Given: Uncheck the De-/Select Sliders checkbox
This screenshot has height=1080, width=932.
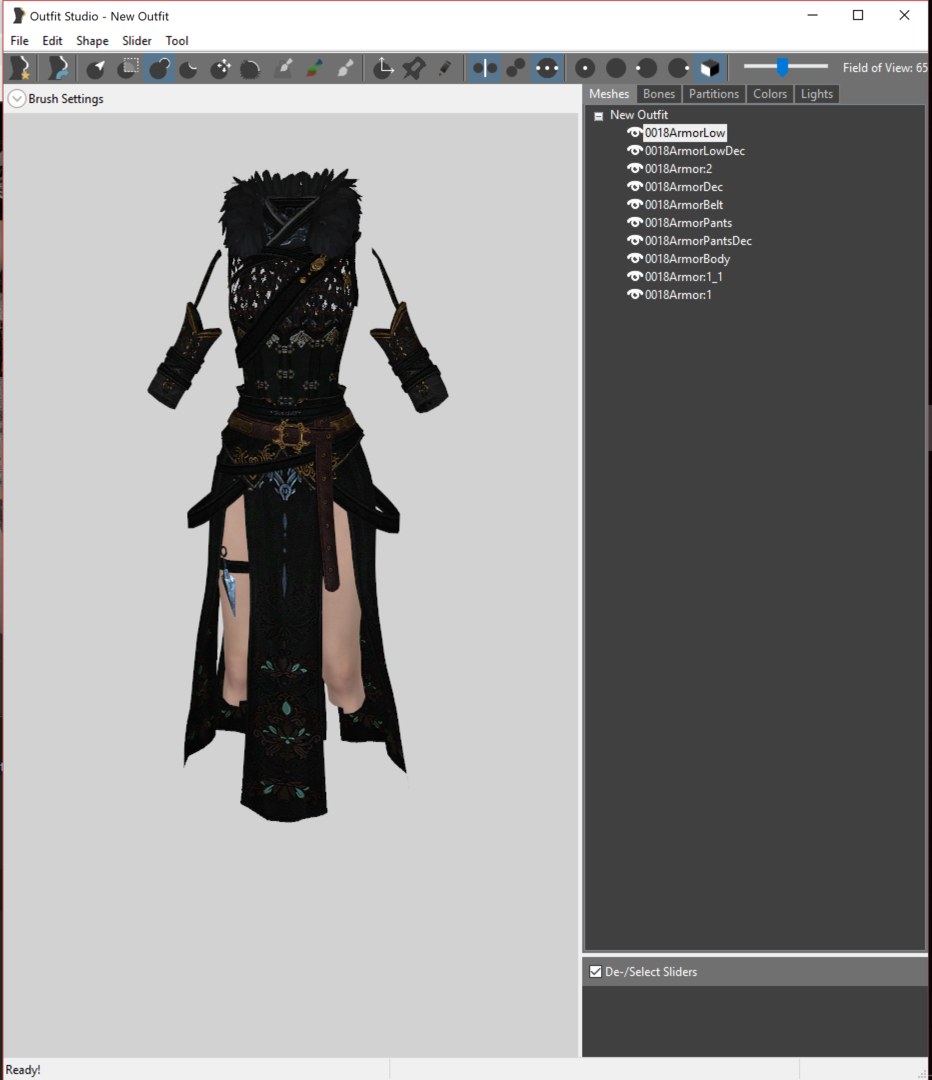Looking at the screenshot, I should (596, 972).
